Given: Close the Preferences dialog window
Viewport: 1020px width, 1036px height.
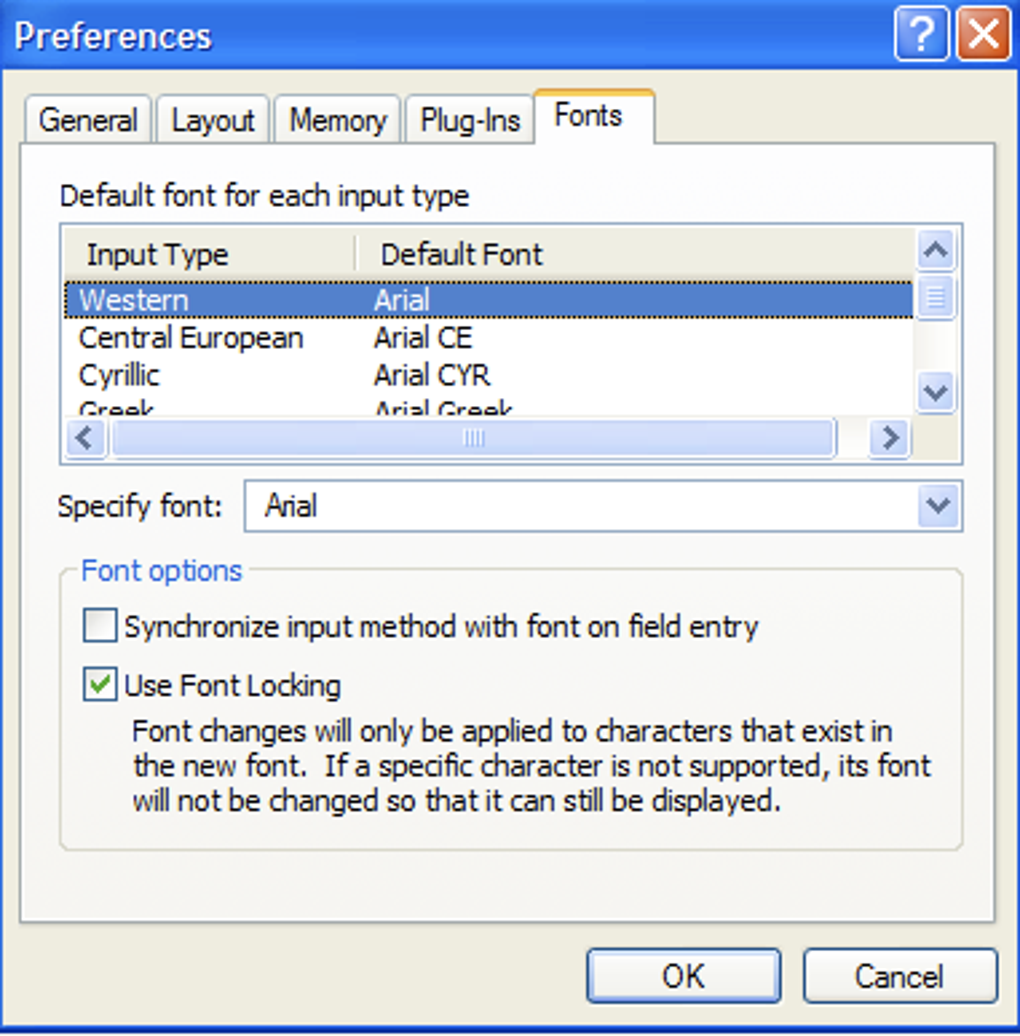Looking at the screenshot, I should click(983, 37).
